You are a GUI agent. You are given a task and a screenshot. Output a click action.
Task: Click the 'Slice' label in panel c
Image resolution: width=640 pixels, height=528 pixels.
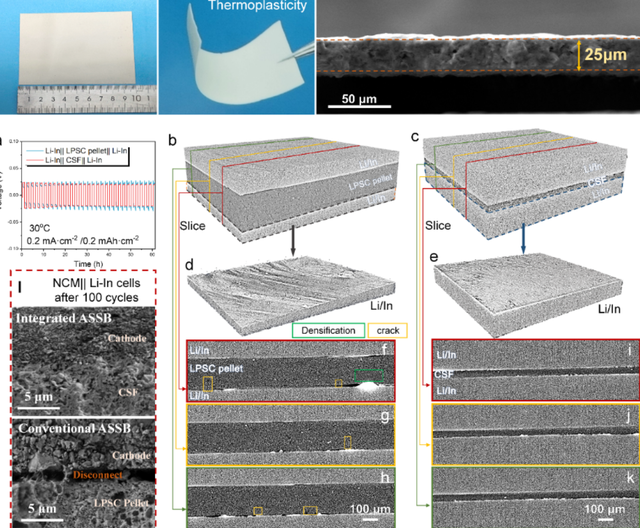point(438,226)
